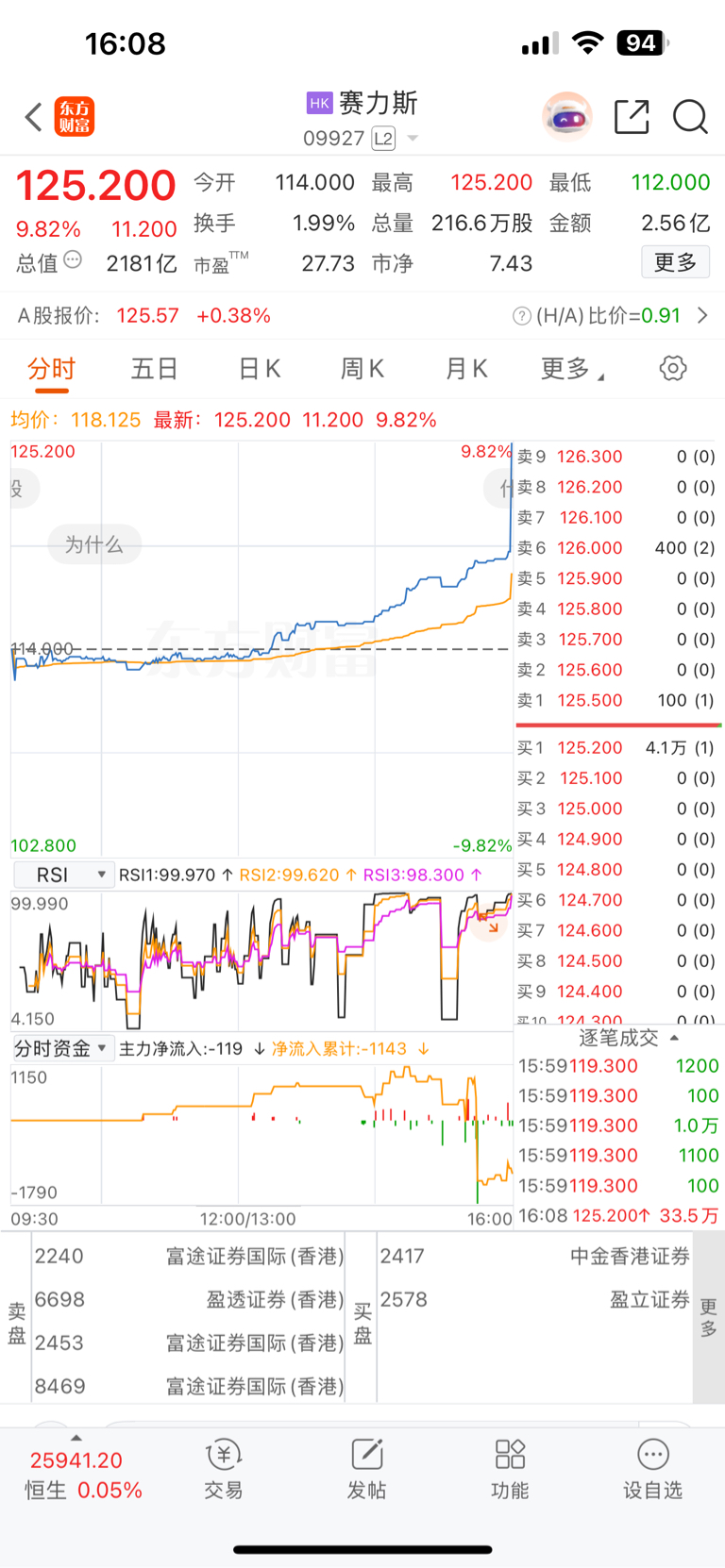The image size is (725, 1568).
Task: Expand the stock code 09927 dropdown arrow
Action: coord(413,139)
